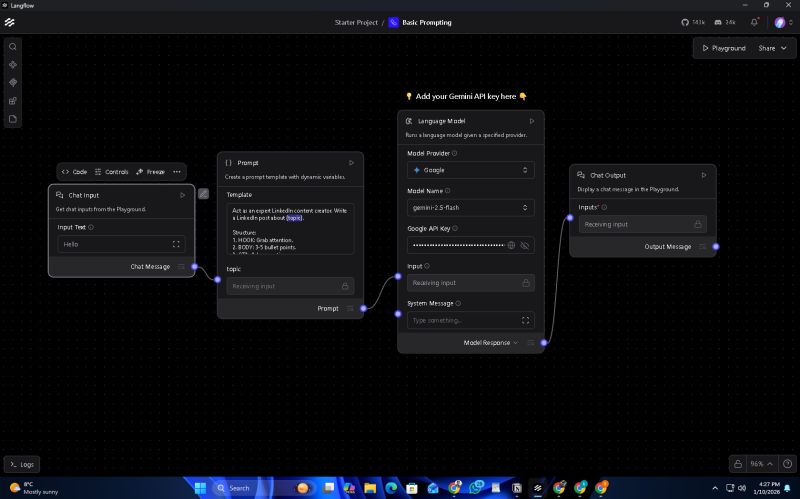
Task: Open the weather widget on taskbar
Action: [34, 488]
